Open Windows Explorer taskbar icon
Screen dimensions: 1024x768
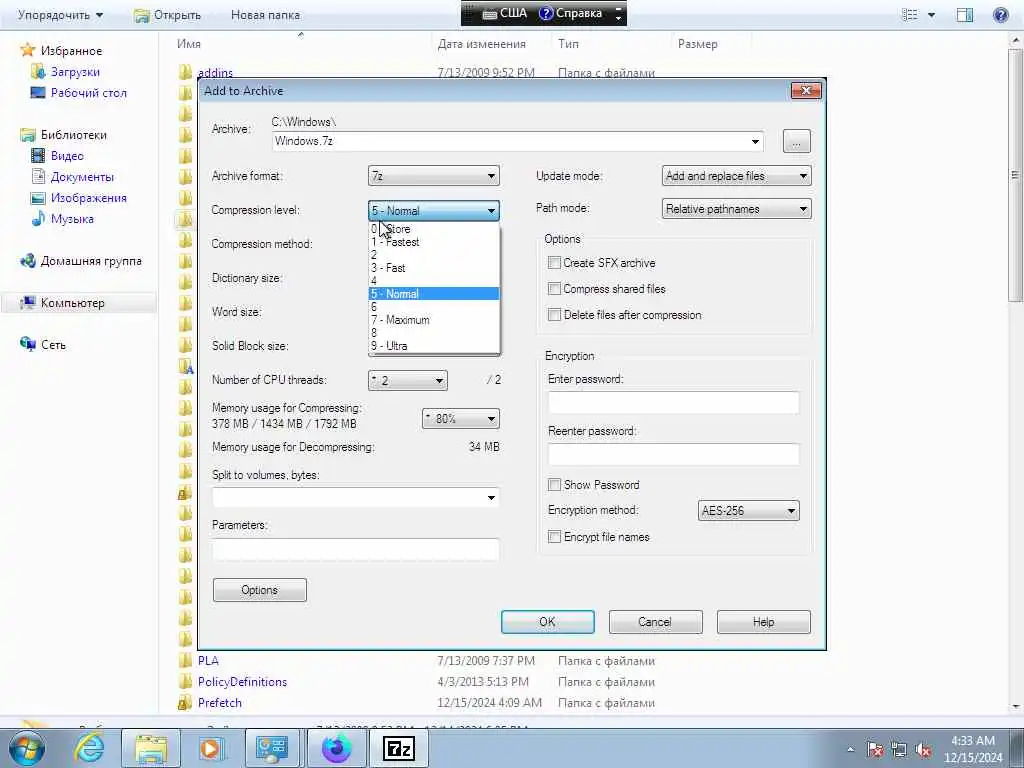tap(151, 748)
